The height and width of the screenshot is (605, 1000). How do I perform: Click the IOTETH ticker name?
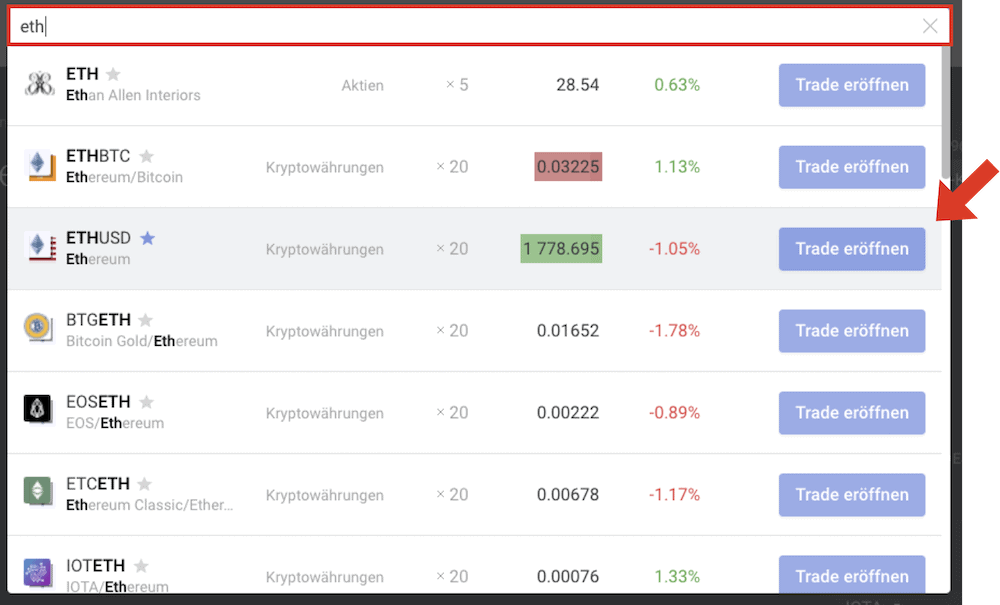(x=96, y=565)
